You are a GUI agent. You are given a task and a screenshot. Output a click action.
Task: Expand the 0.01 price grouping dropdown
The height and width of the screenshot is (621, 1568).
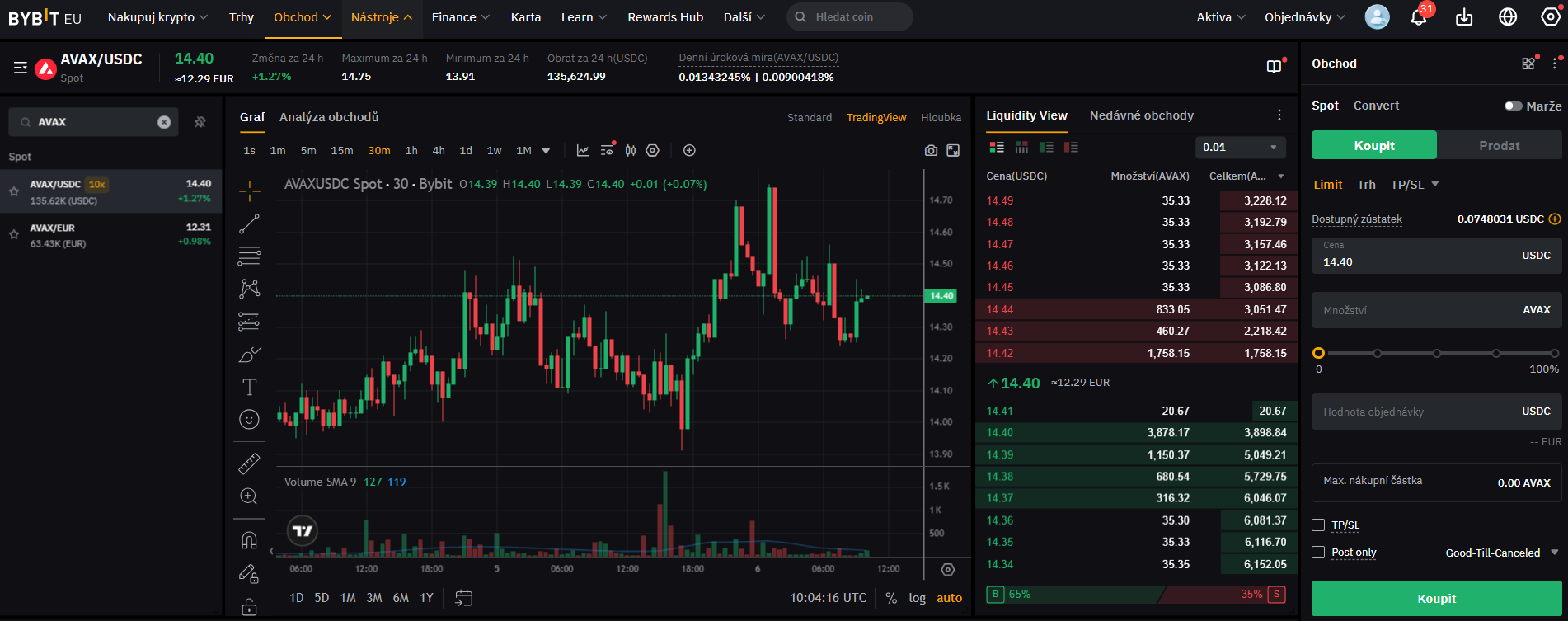1240,148
